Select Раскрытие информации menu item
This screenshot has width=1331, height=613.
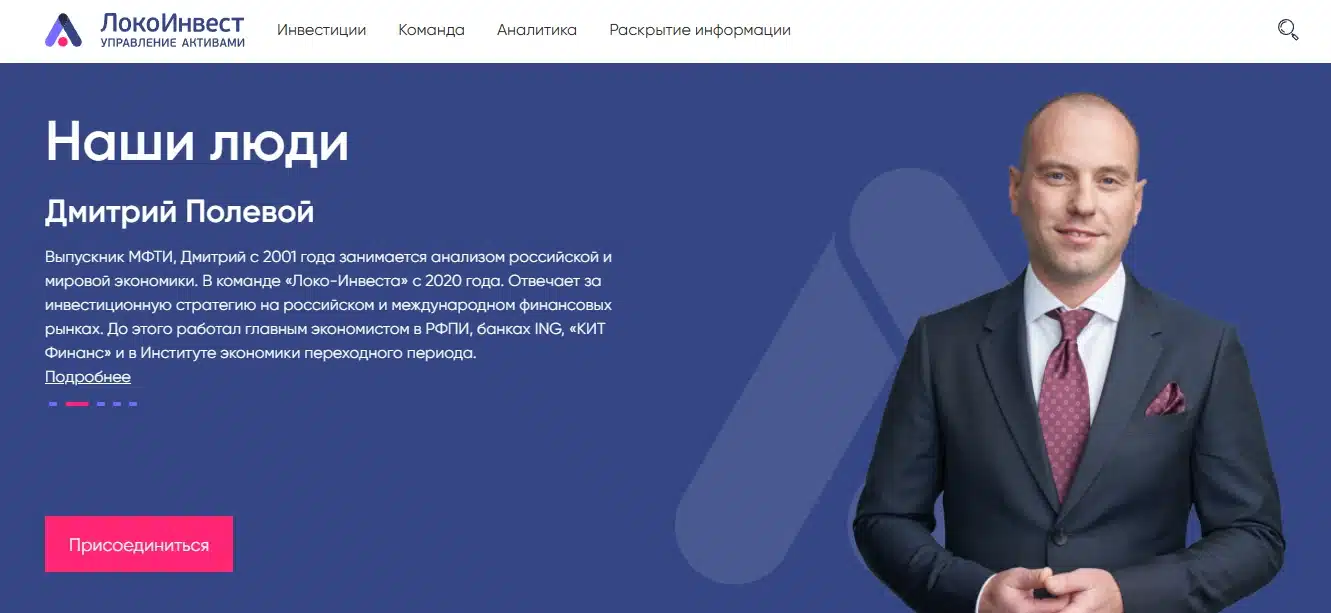(x=700, y=30)
